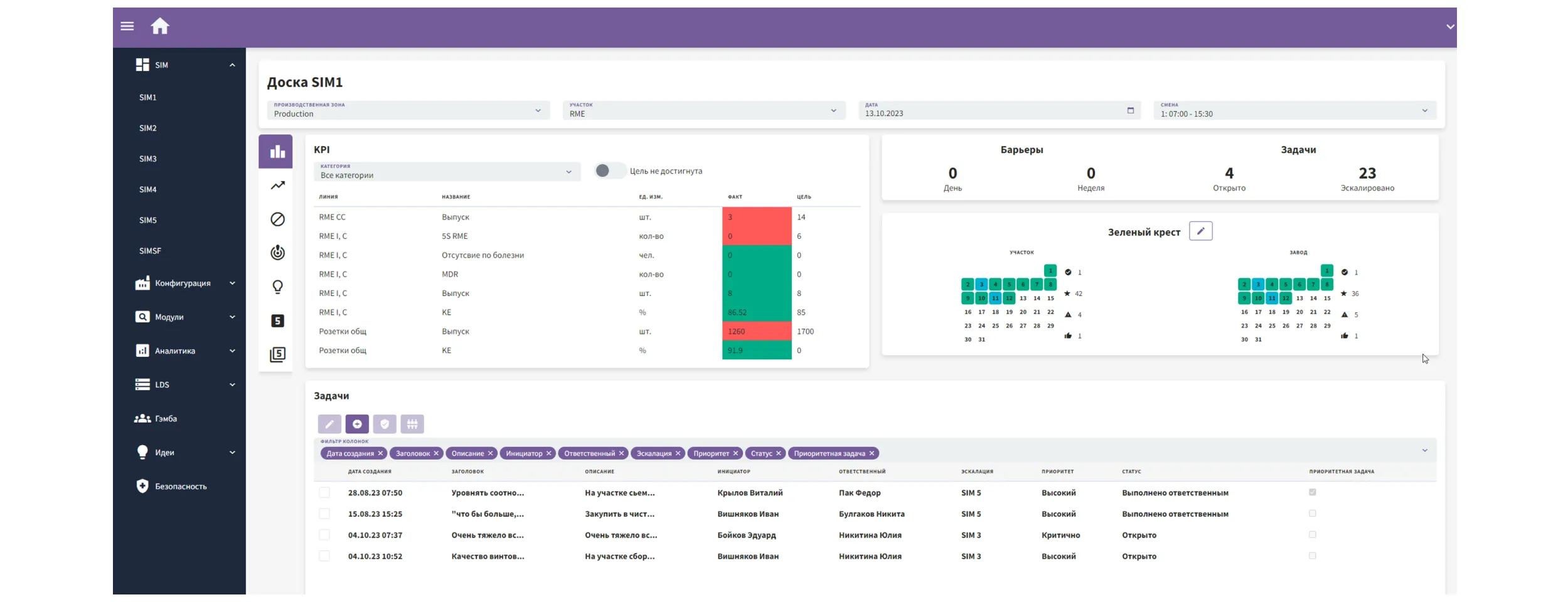This screenshot has height=602, width=1568.
Task: Toggle the Цель не достигнута switch
Action: tap(609, 171)
